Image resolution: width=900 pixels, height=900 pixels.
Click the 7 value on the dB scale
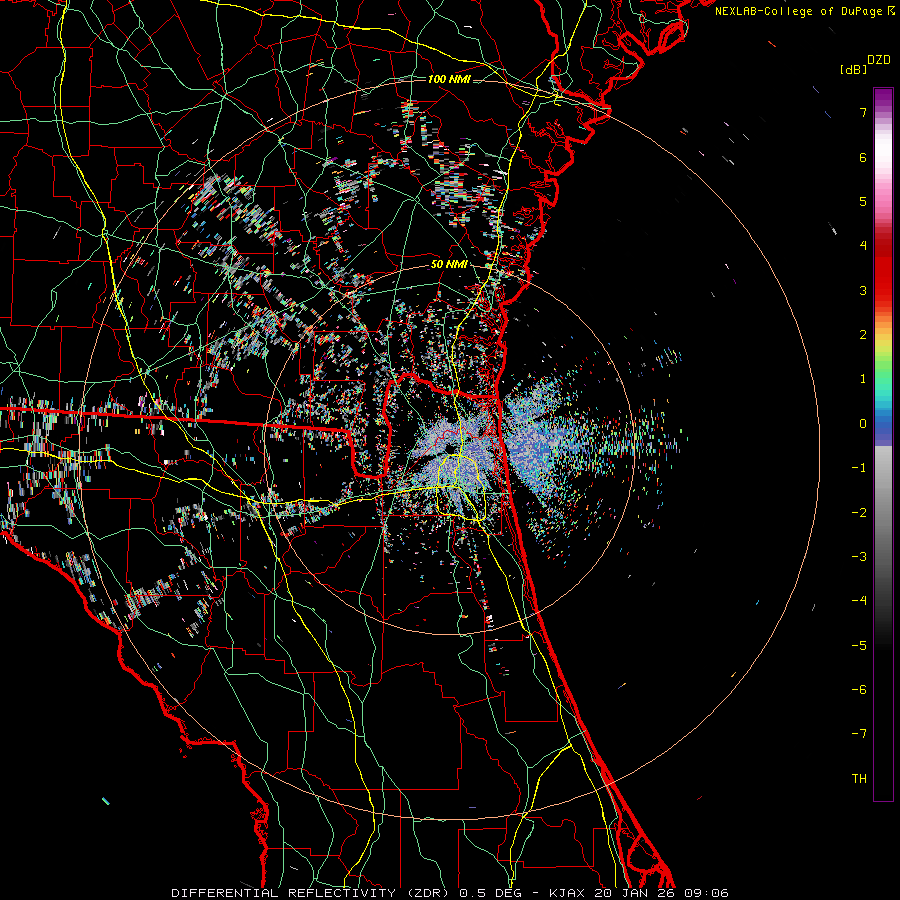coord(863,112)
